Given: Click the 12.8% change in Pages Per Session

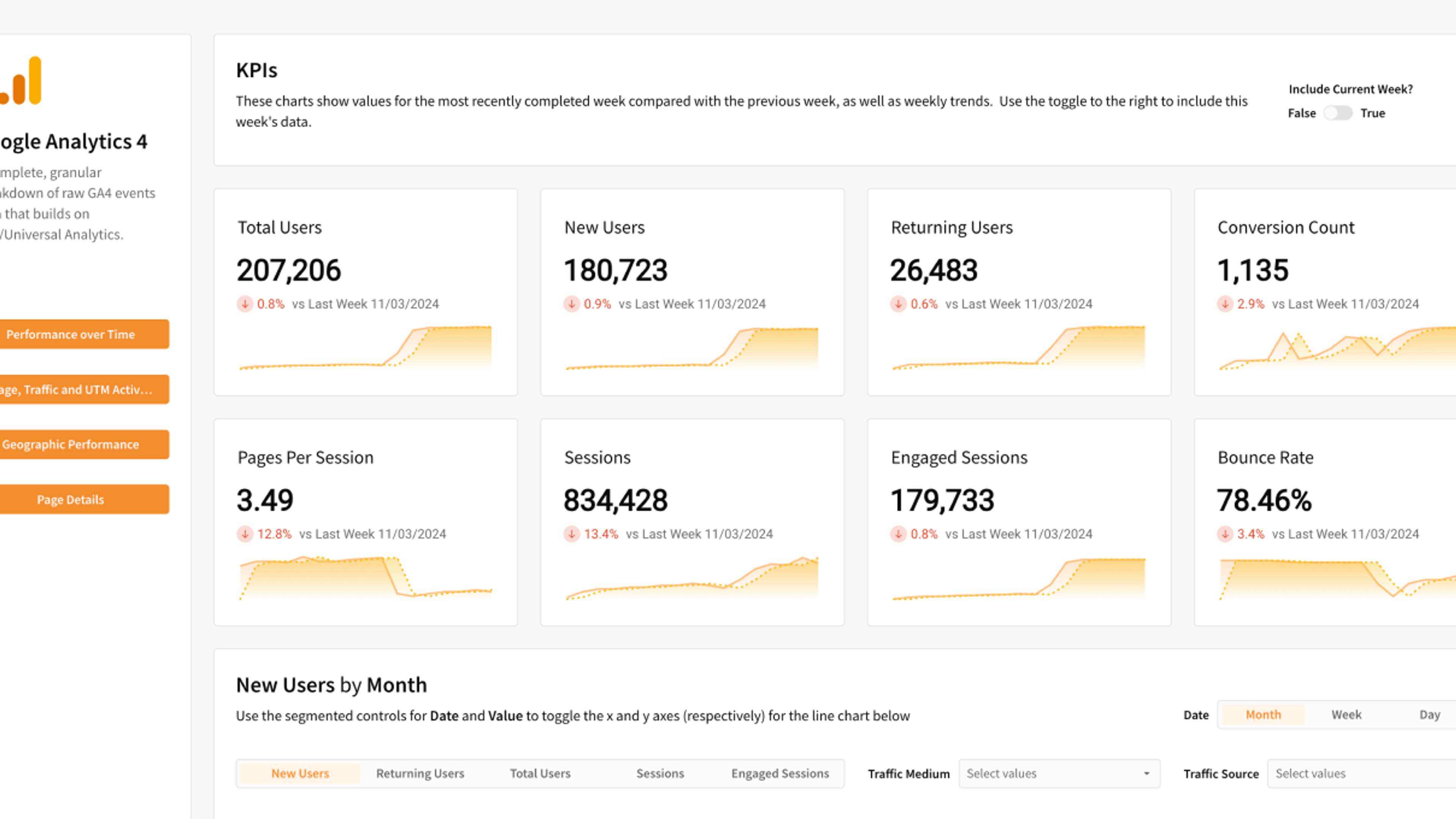Looking at the screenshot, I should pyautogui.click(x=274, y=534).
